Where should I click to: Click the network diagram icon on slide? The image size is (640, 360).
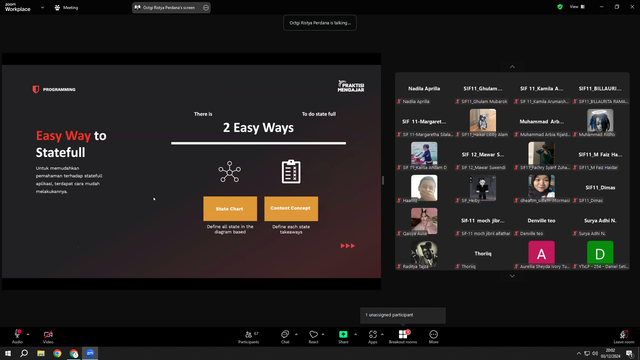(x=229, y=171)
